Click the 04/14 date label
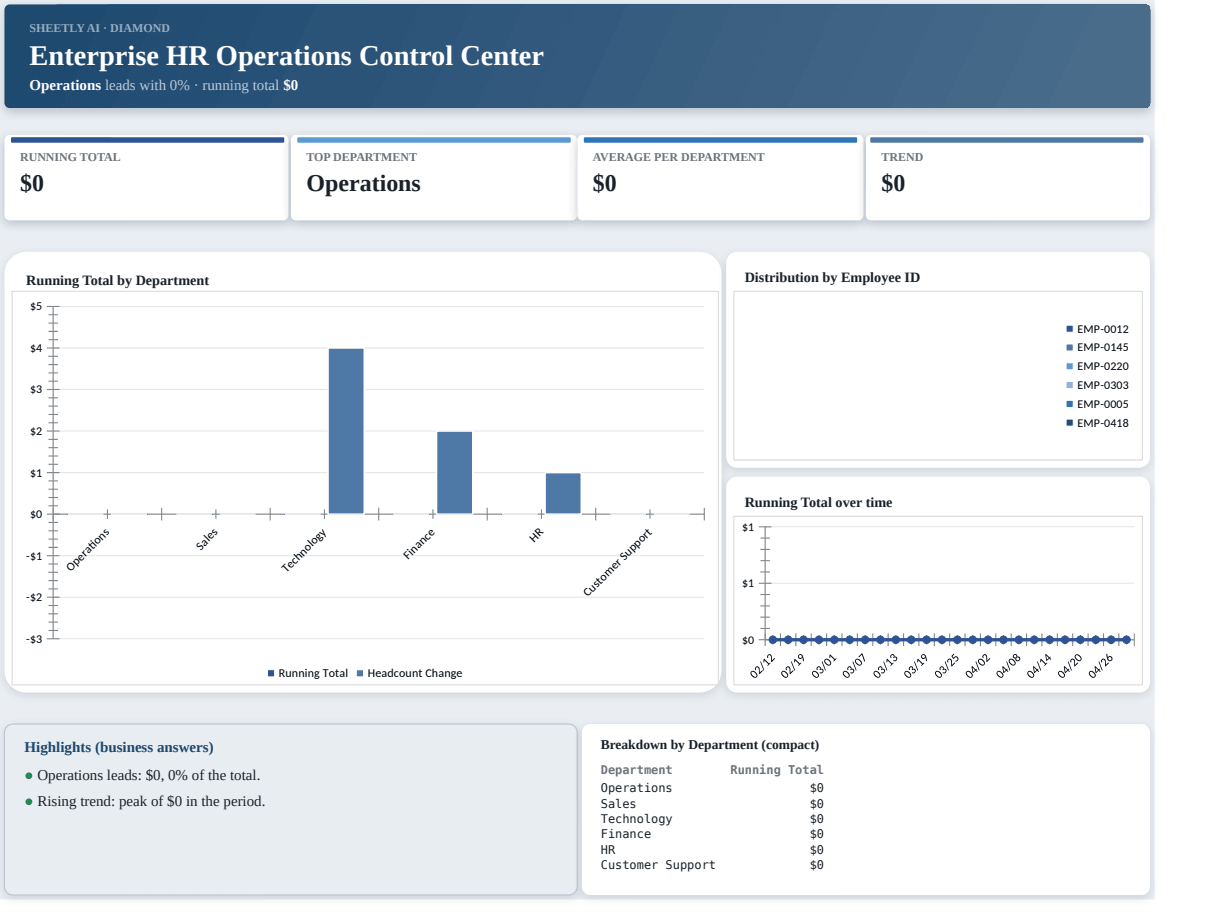This screenshot has height=922, width=1227. [1040, 666]
